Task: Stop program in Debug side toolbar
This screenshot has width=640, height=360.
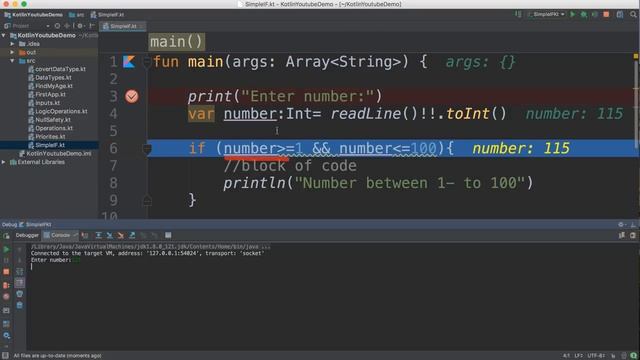Action: coord(6,272)
